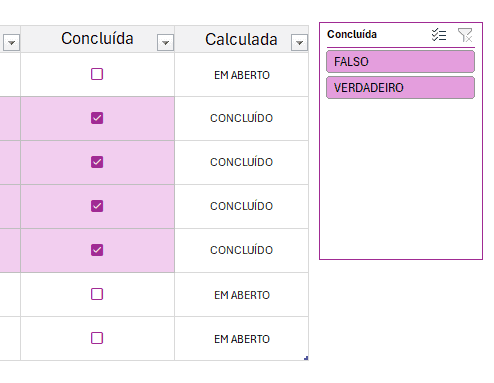Click the Concluída column header
The height and width of the screenshot is (383, 494).
pos(97,39)
